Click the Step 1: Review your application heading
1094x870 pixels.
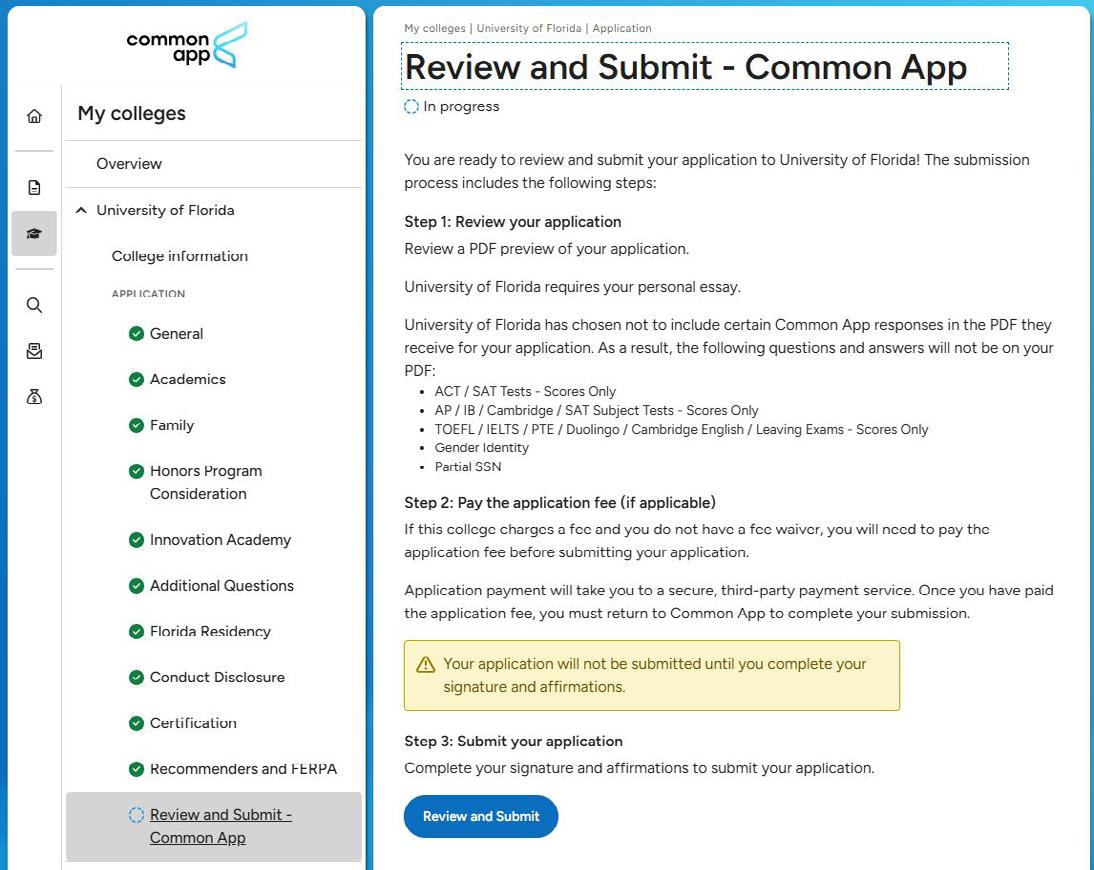(x=513, y=222)
